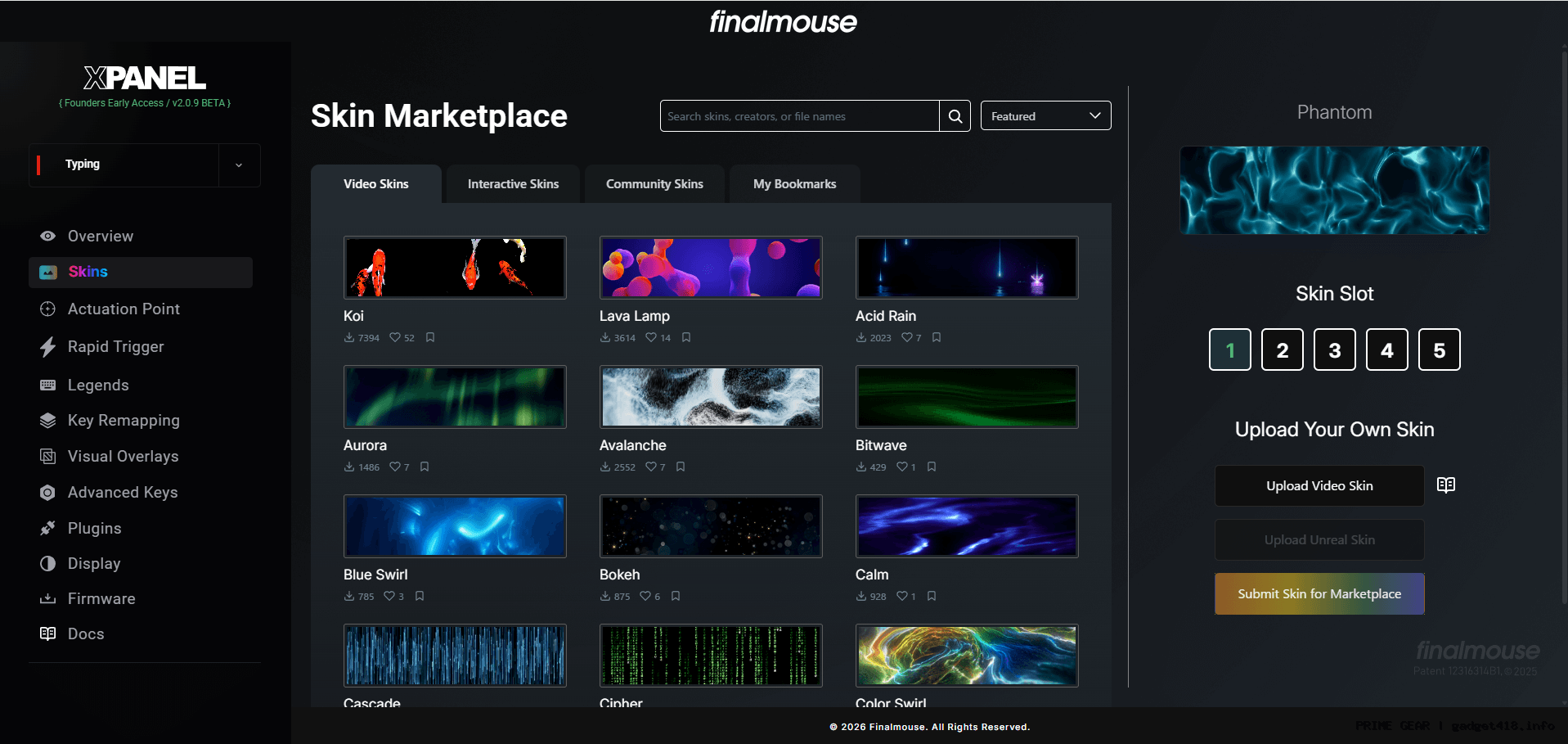Viewport: 1568px width, 744px height.
Task: Select skin slot 5
Action: tap(1440, 350)
